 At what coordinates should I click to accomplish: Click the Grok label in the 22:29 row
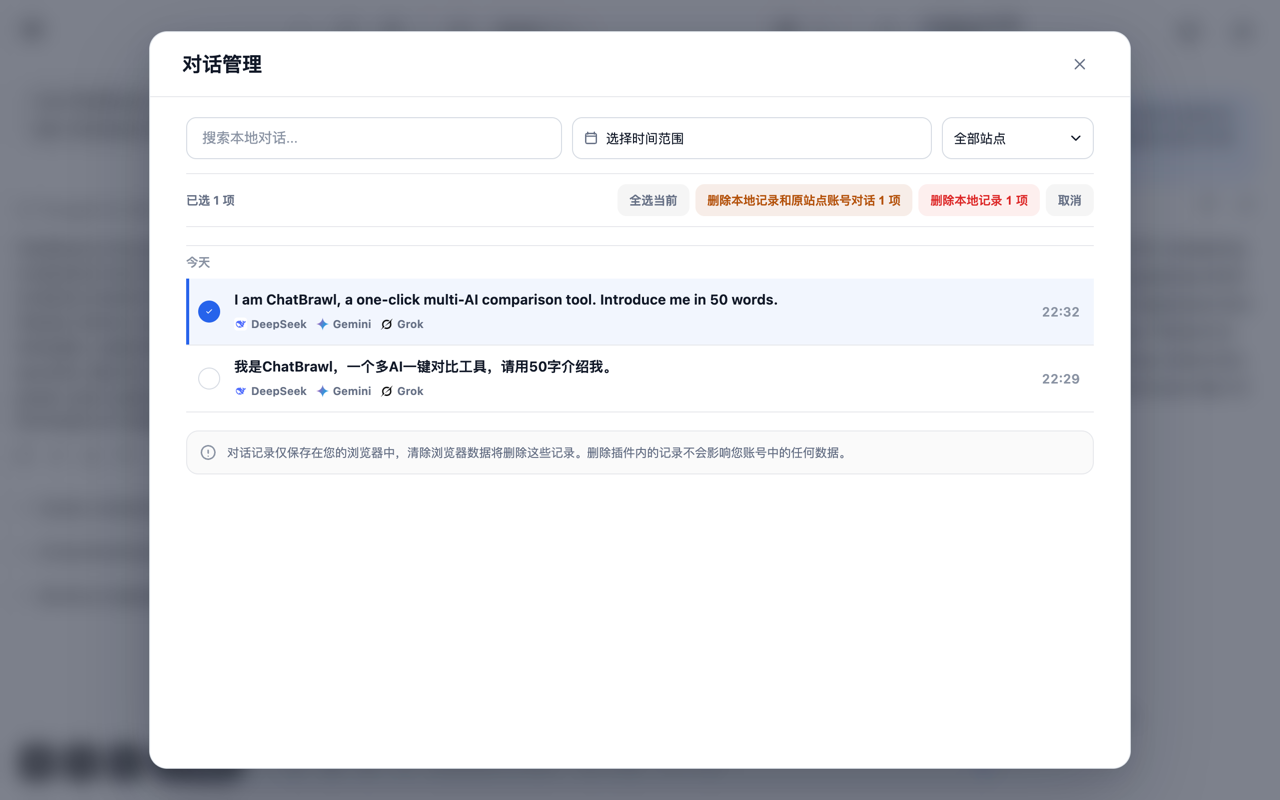410,391
